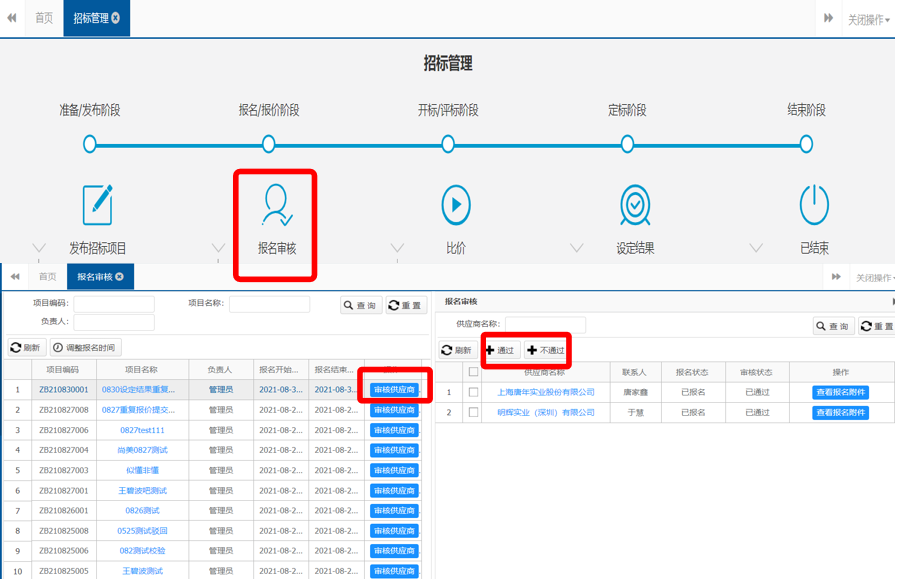Focus the 供应商名称 search input field
Image resolution: width=897 pixels, height=587 pixels.
click(x=545, y=325)
